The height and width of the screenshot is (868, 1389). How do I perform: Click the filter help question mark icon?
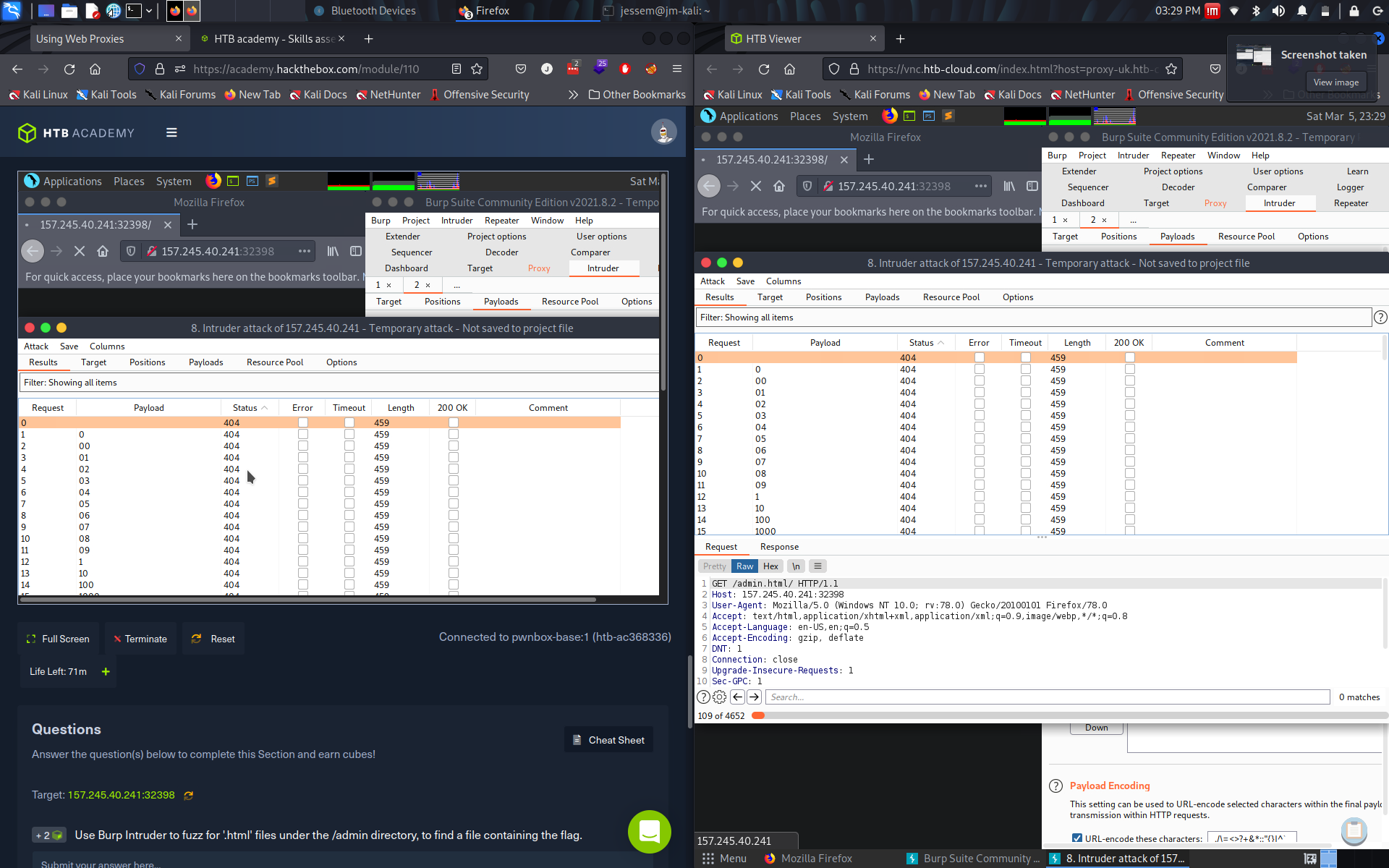(1380, 317)
